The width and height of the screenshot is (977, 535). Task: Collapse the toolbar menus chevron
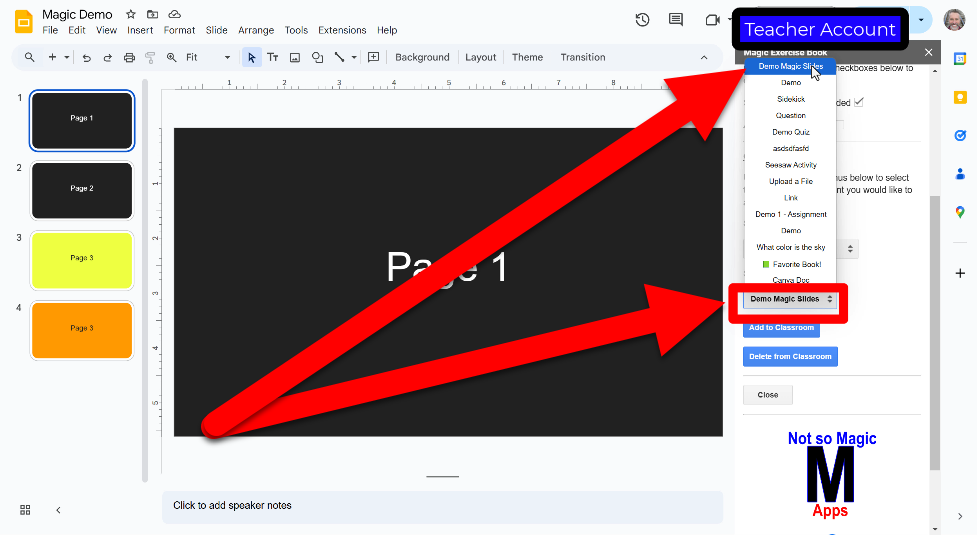click(704, 57)
